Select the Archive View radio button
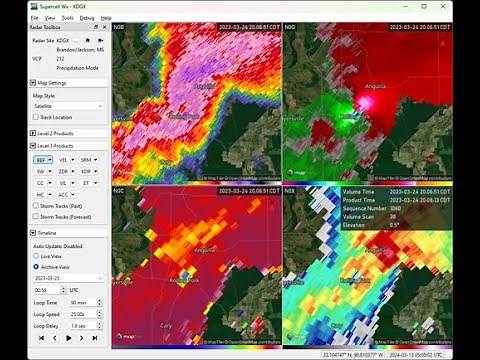This screenshot has width=480, height=360. [x=36, y=267]
